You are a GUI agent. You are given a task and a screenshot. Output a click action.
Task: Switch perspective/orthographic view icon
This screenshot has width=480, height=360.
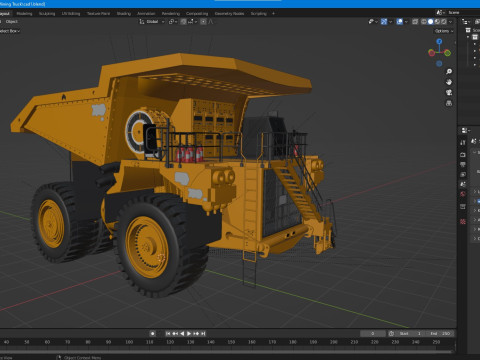click(449, 103)
